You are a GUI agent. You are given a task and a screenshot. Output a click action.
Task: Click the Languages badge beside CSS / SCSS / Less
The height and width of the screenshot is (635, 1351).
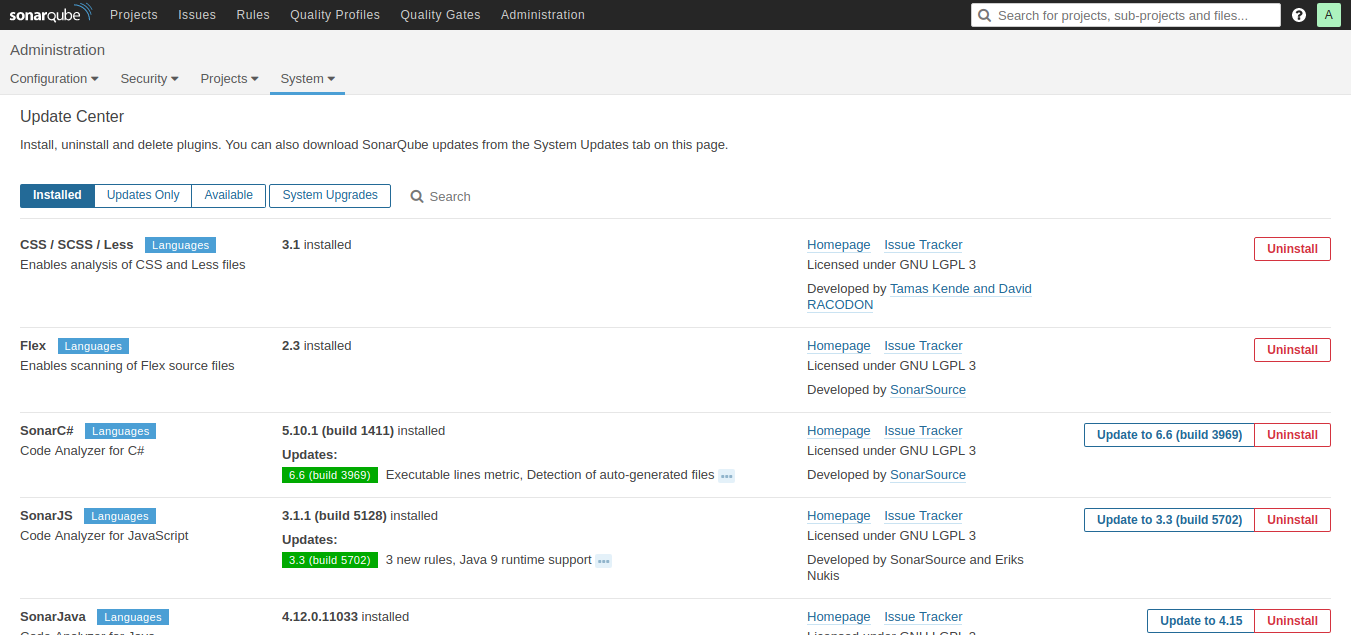point(180,244)
